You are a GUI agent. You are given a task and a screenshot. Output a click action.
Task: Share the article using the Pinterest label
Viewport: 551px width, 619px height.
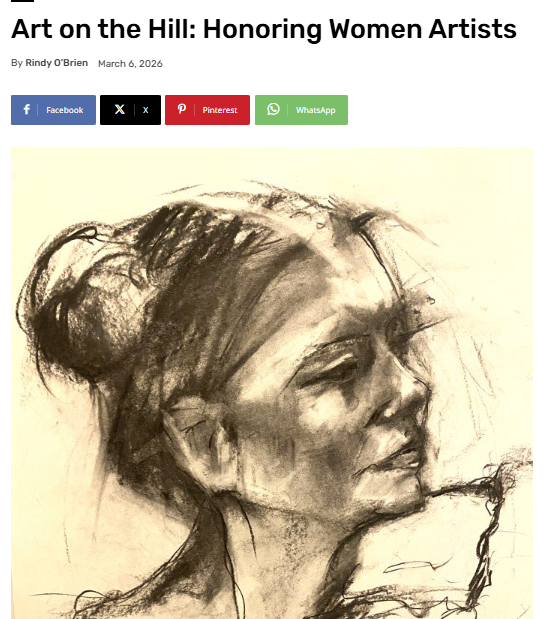pos(220,110)
